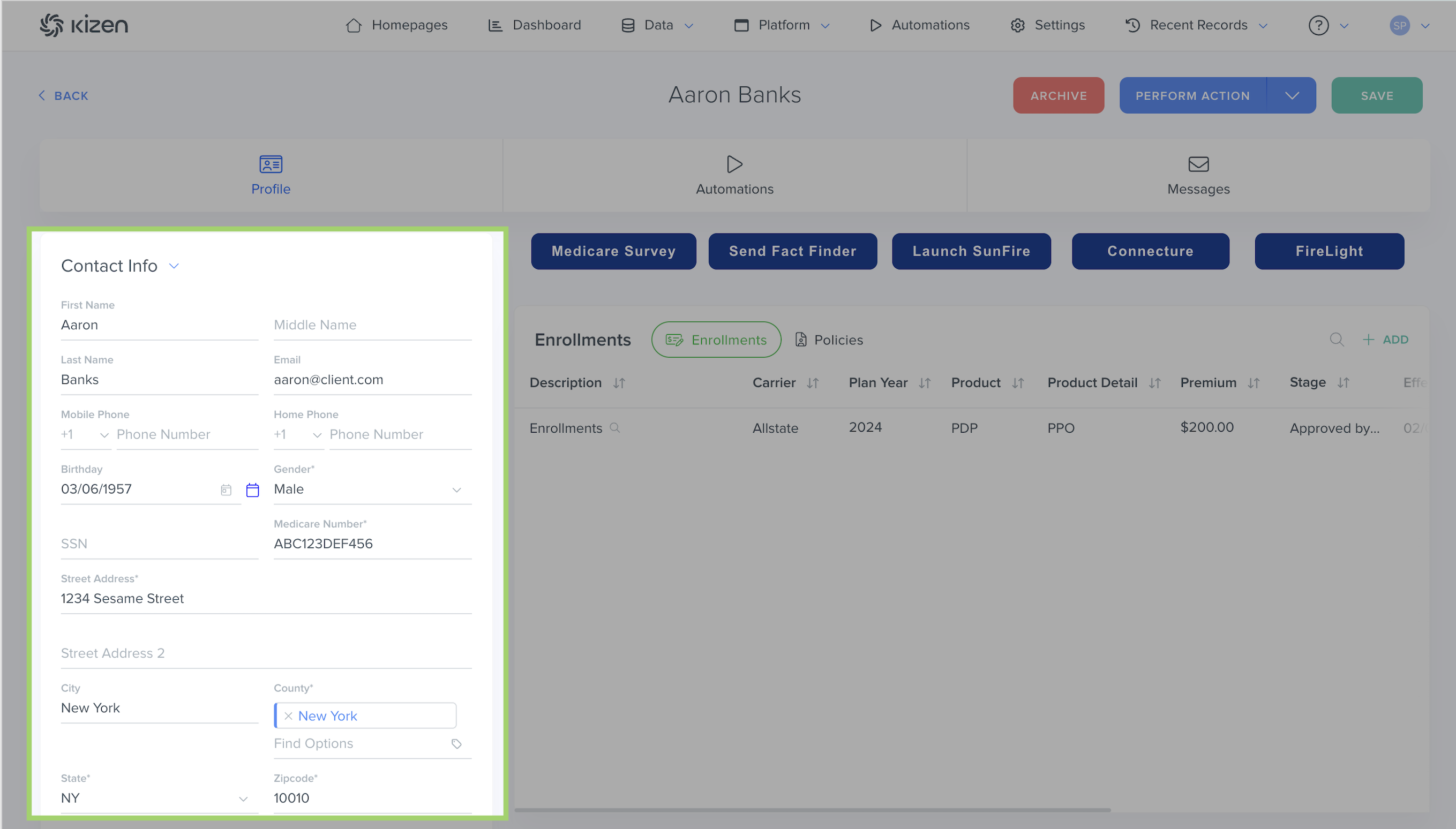Open the SP user avatar menu

click(x=1400, y=25)
